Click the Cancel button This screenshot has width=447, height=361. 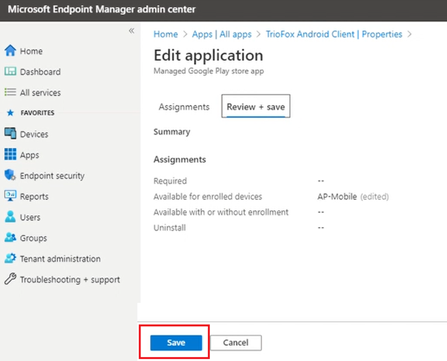(236, 343)
